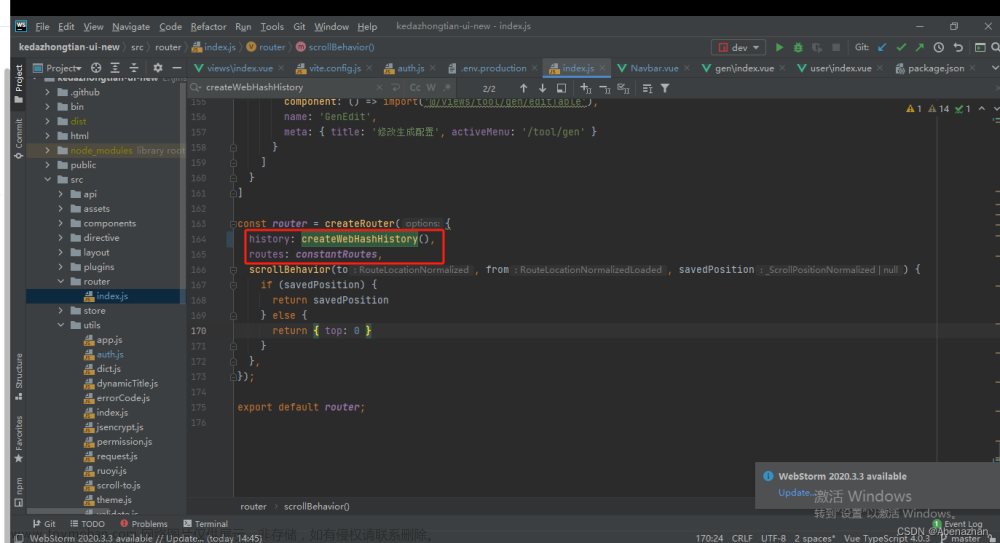Toggle the Favorites tool window in the sidebar

[18, 439]
